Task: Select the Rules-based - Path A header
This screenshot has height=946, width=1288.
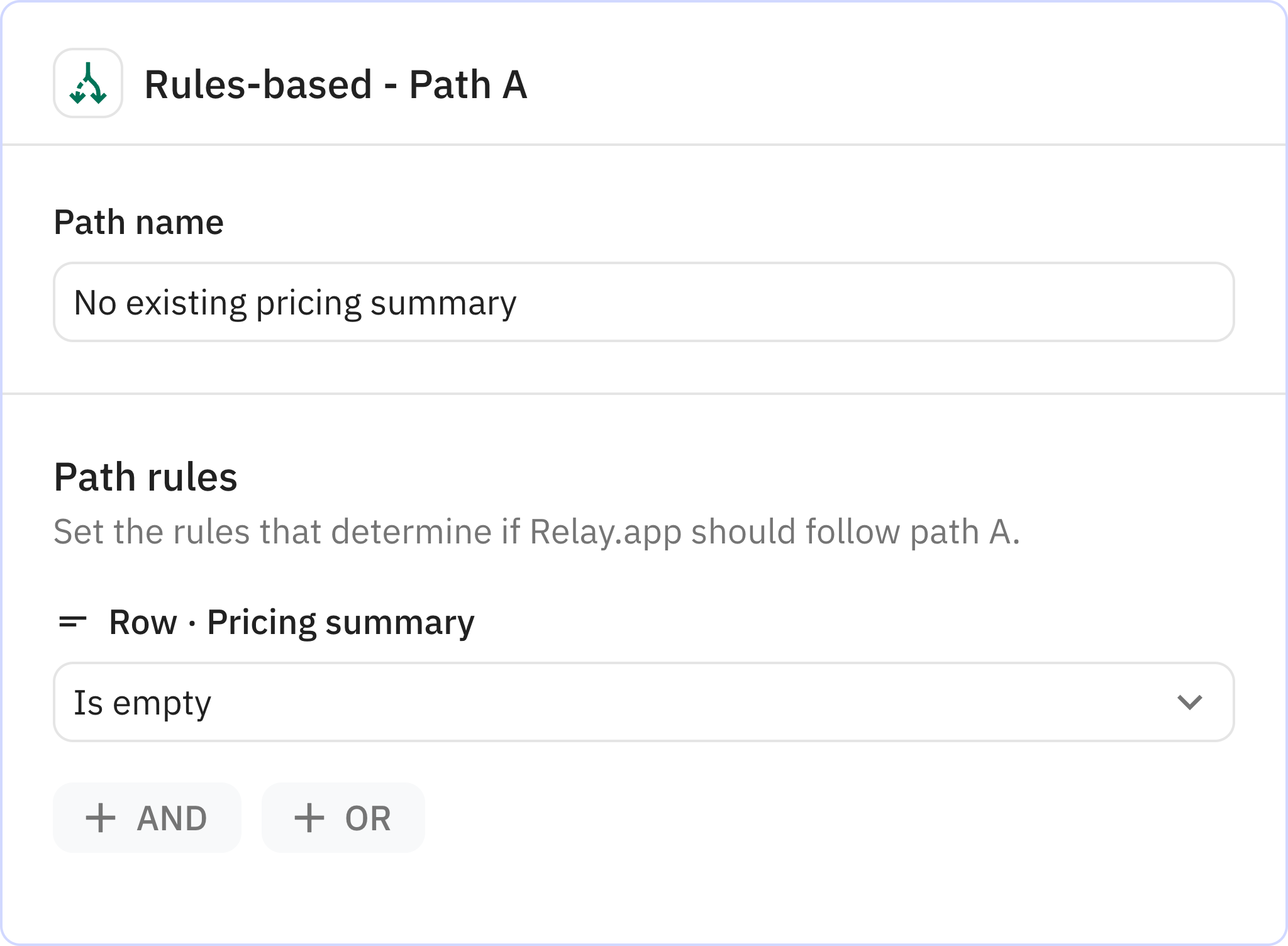Action: (x=336, y=82)
